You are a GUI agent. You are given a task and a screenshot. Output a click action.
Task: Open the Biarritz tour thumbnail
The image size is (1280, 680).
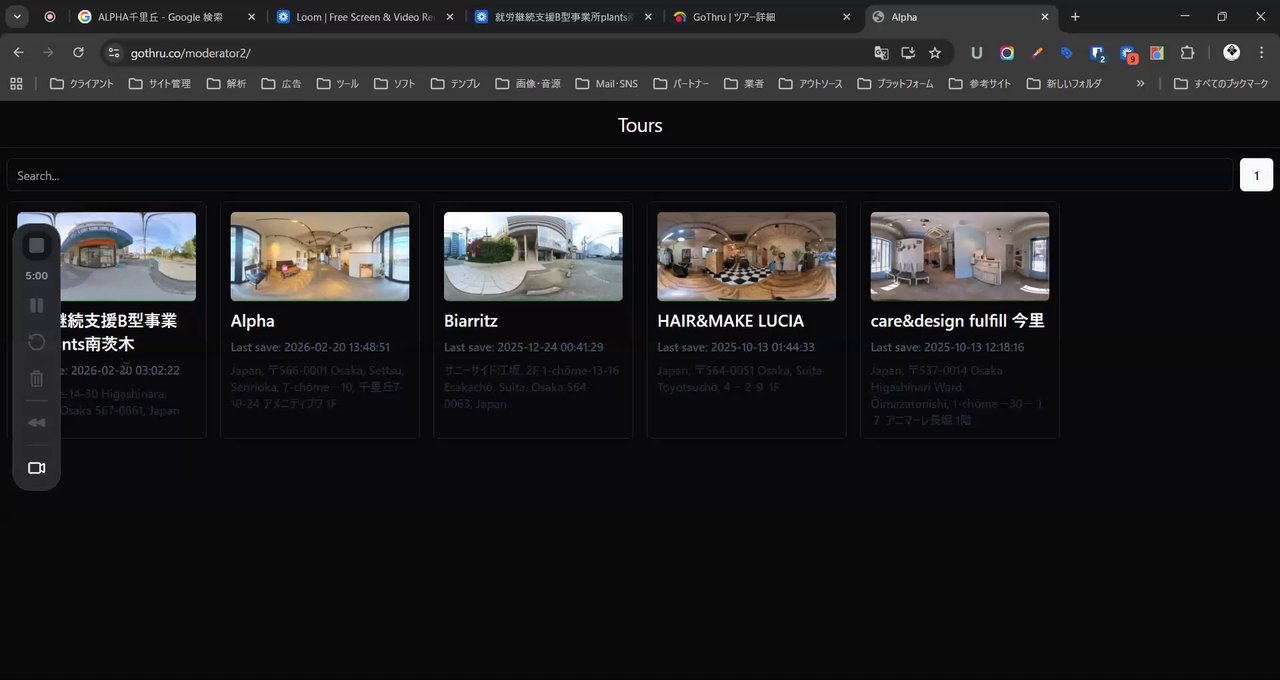(x=533, y=256)
